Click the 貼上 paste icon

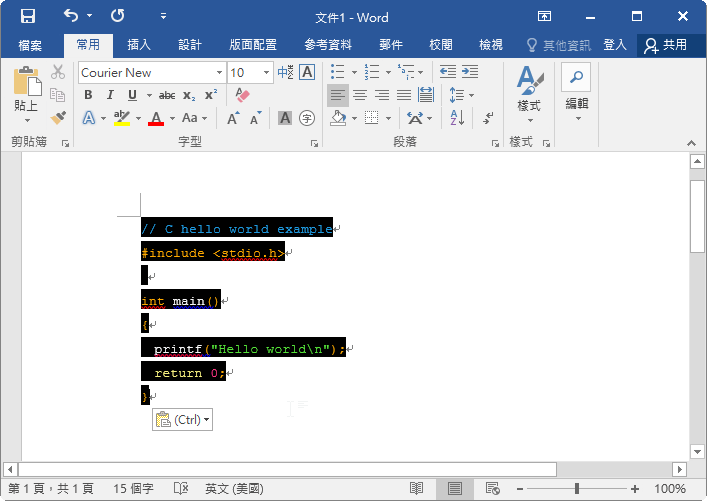pyautogui.click(x=27, y=82)
